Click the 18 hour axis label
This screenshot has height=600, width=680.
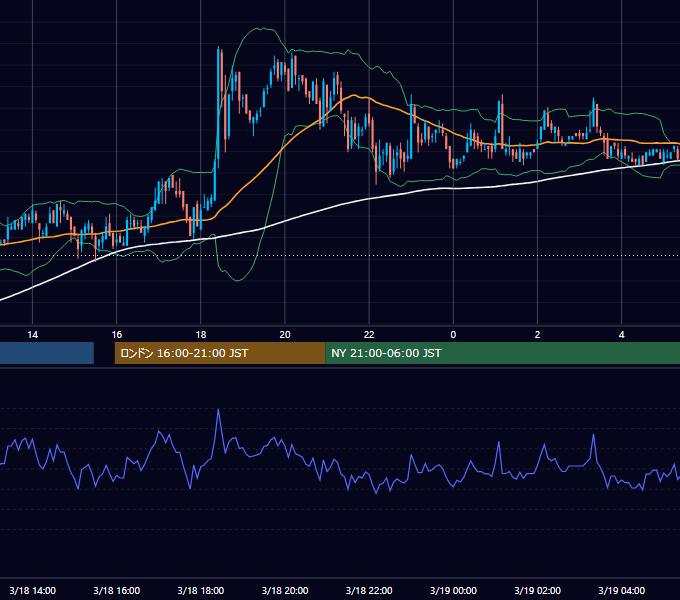201,335
